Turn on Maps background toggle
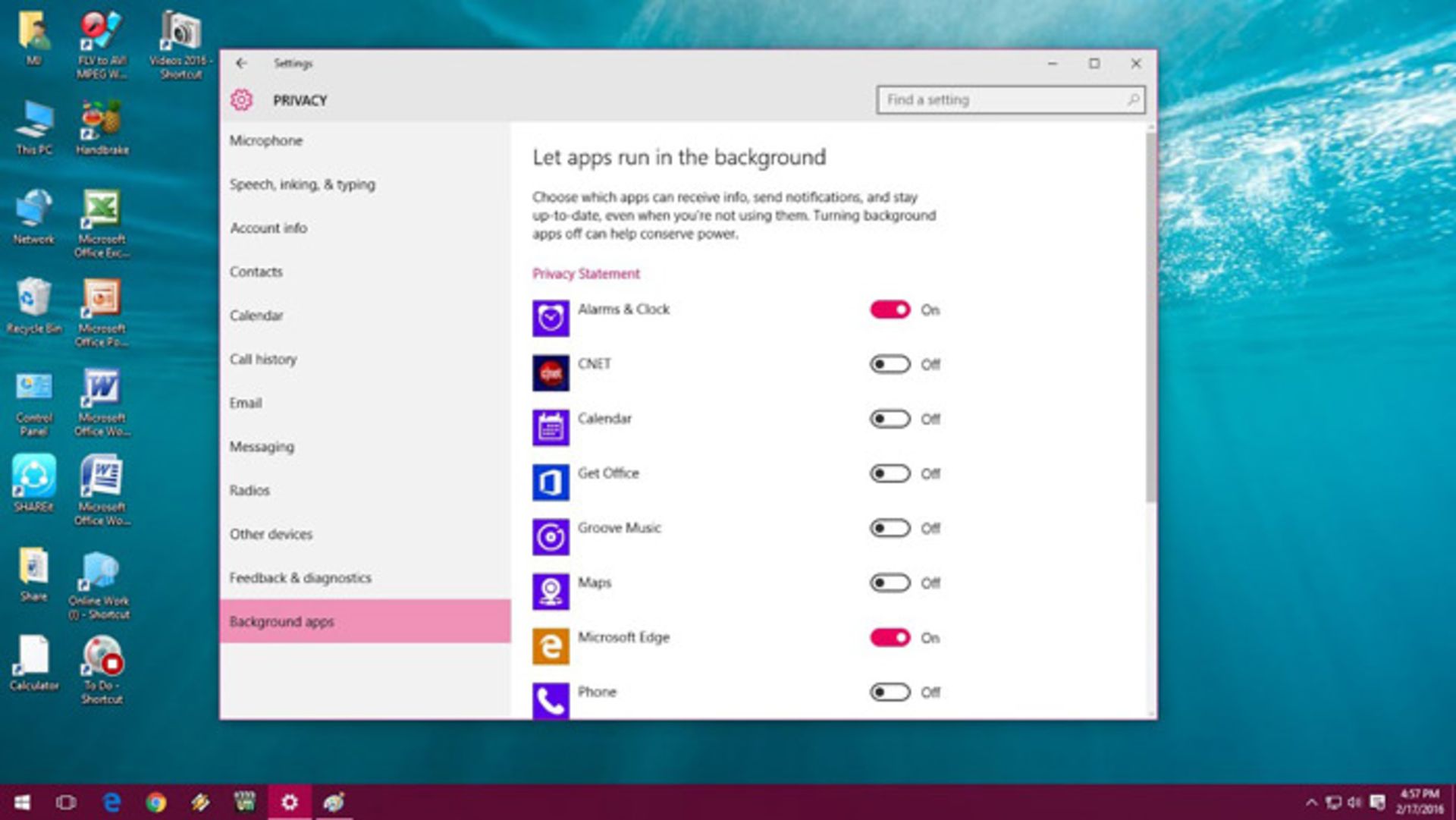1456x820 pixels. tap(890, 583)
